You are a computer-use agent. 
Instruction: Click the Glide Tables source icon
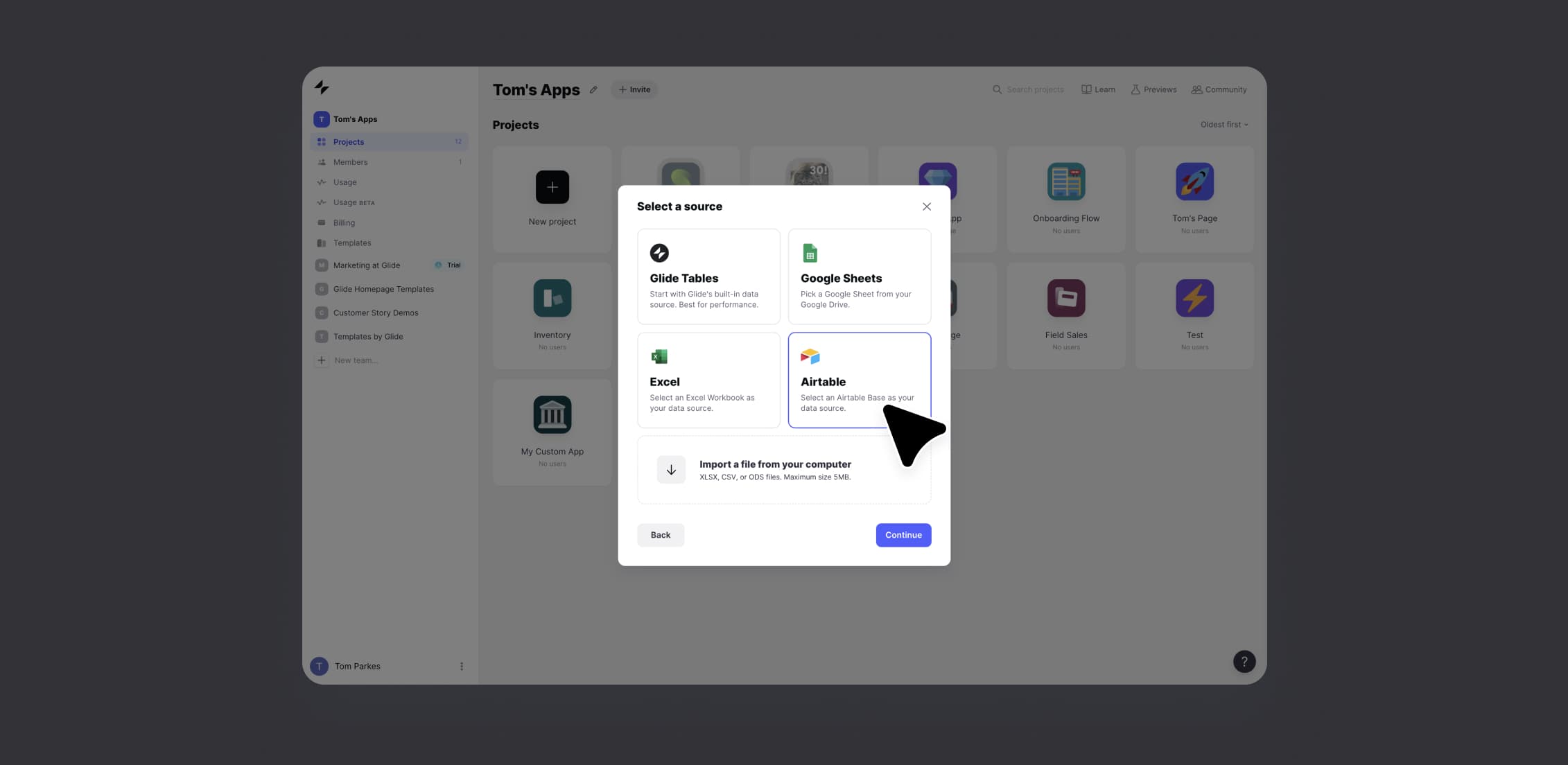(x=659, y=252)
